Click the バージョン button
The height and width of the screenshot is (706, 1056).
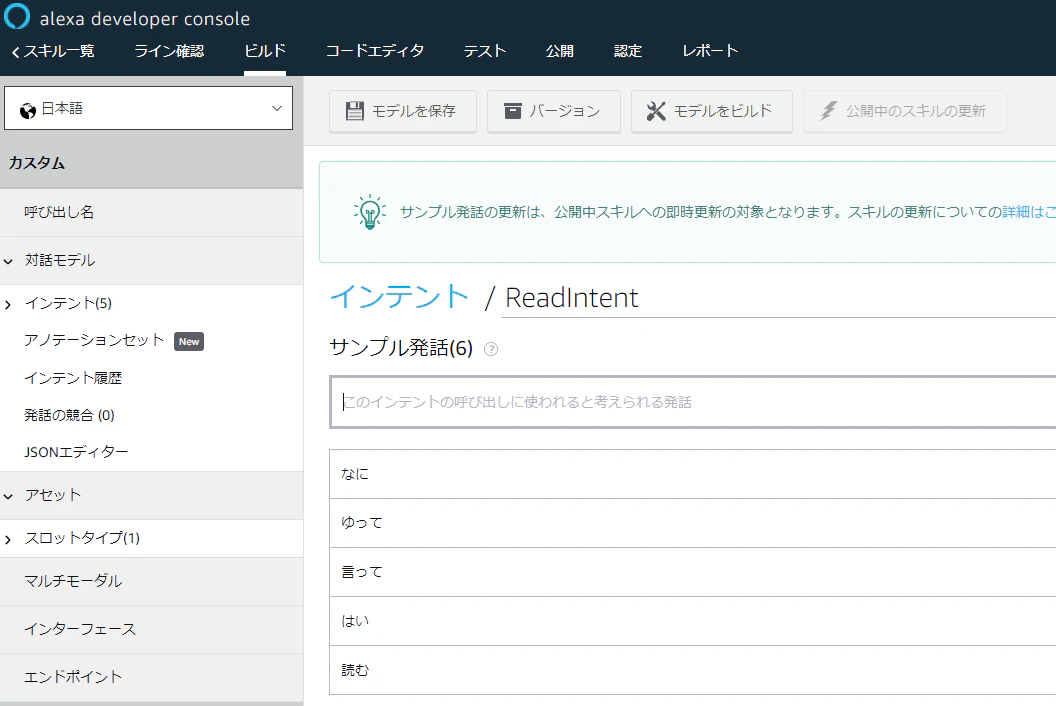[554, 111]
